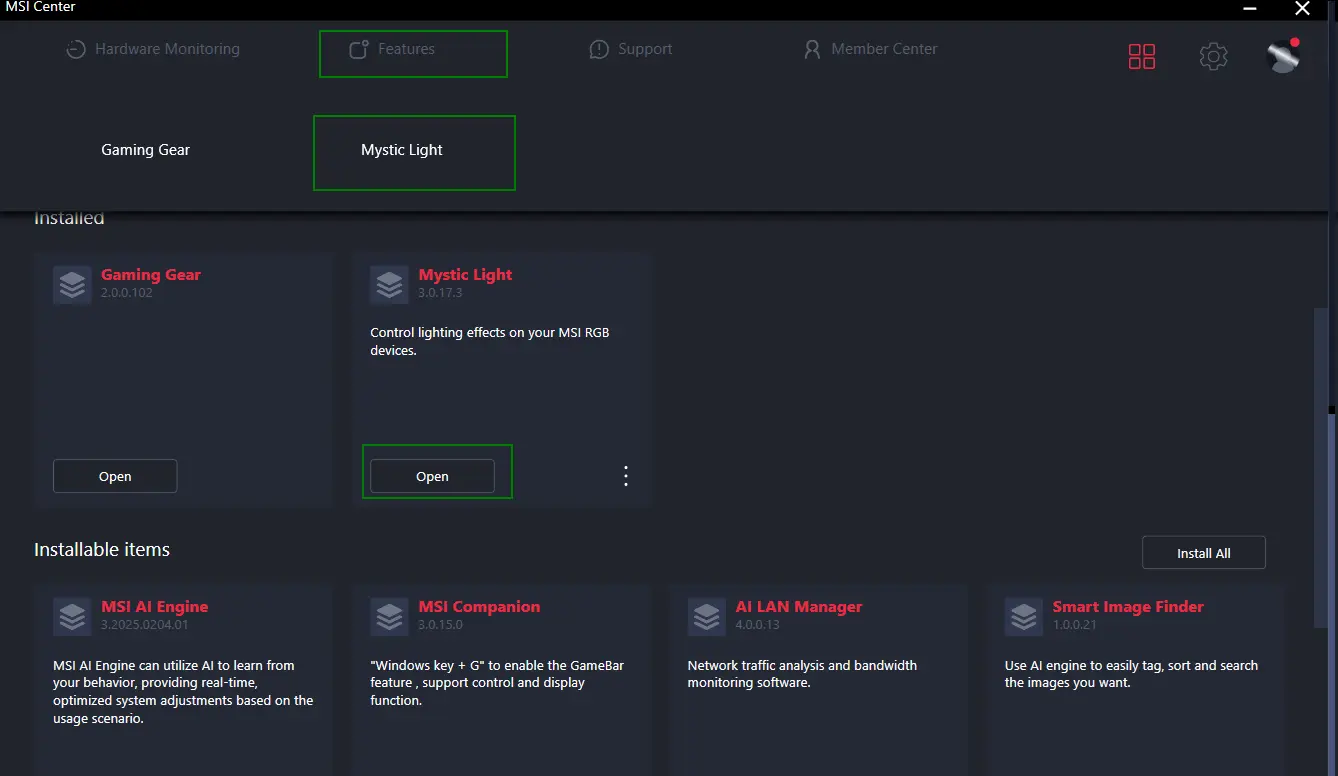Click the MSI Companion title

pos(479,607)
